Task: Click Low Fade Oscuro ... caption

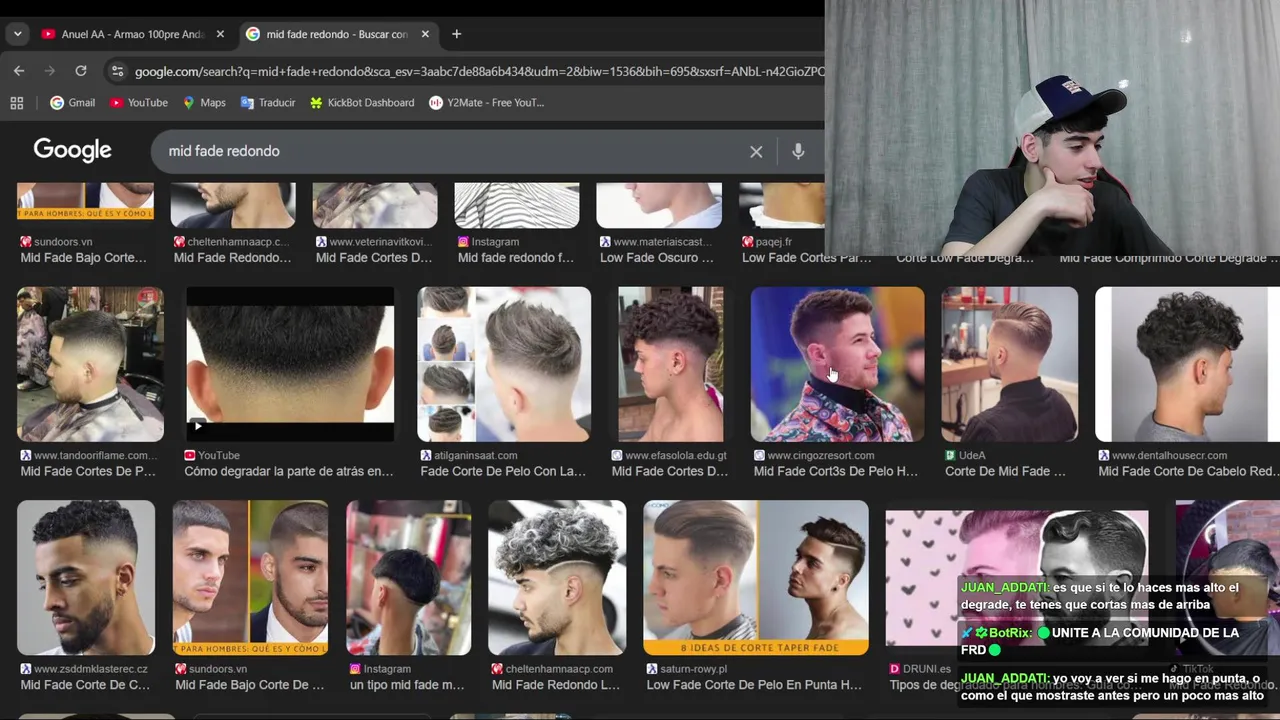Action: click(x=657, y=258)
